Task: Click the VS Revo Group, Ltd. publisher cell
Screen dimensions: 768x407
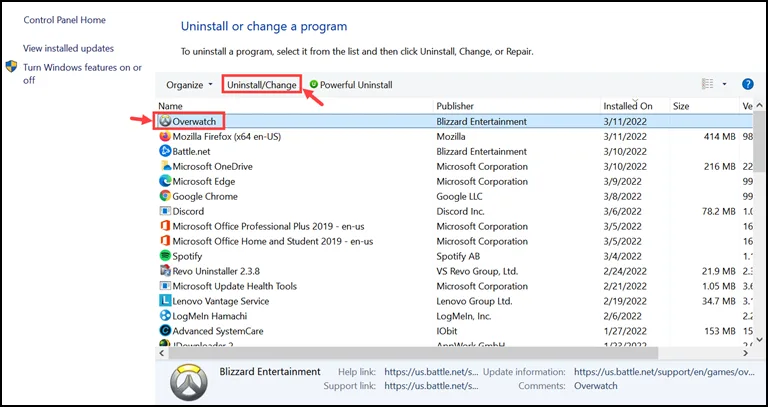Action: point(477,271)
